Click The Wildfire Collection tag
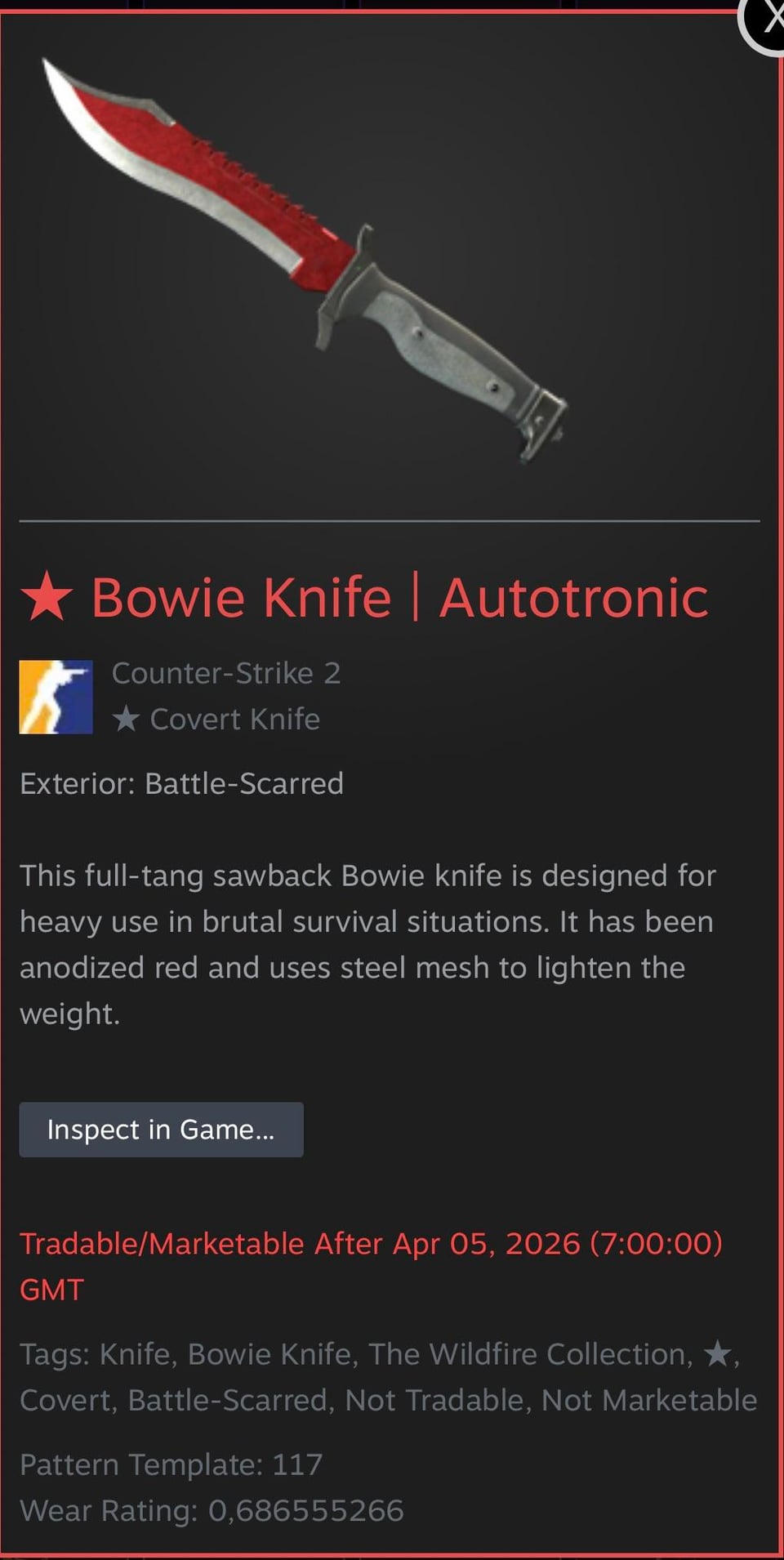The height and width of the screenshot is (1560, 784). tap(527, 1354)
